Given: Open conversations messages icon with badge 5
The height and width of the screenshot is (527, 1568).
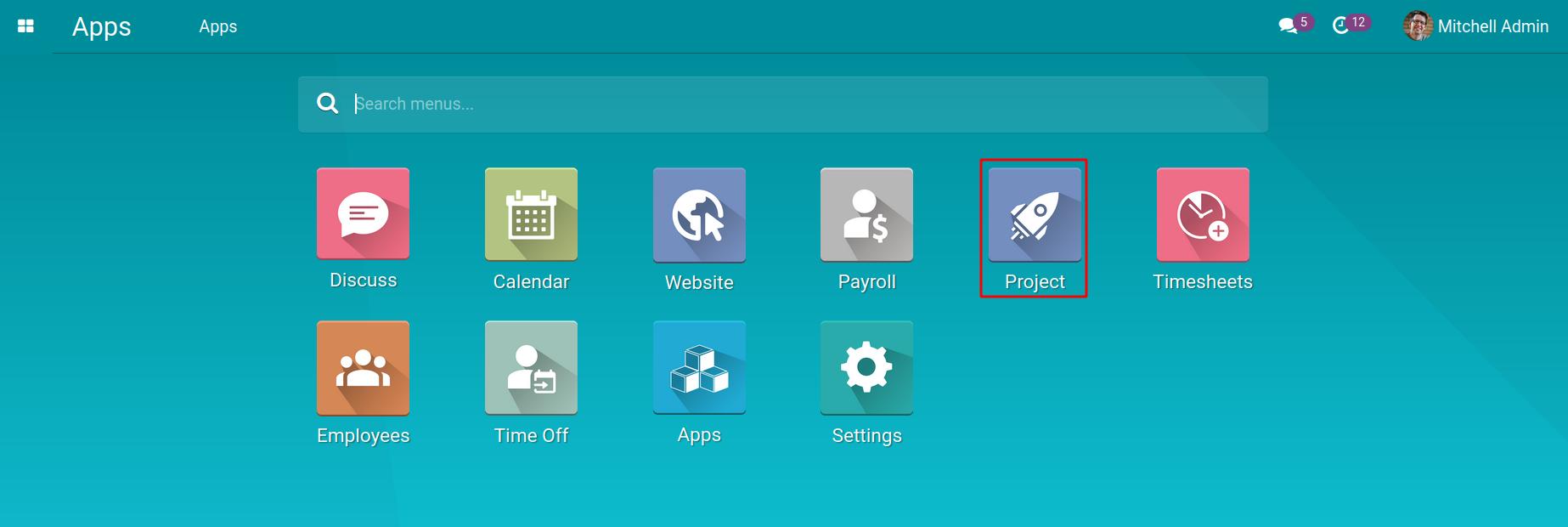Looking at the screenshot, I should click(x=1288, y=26).
